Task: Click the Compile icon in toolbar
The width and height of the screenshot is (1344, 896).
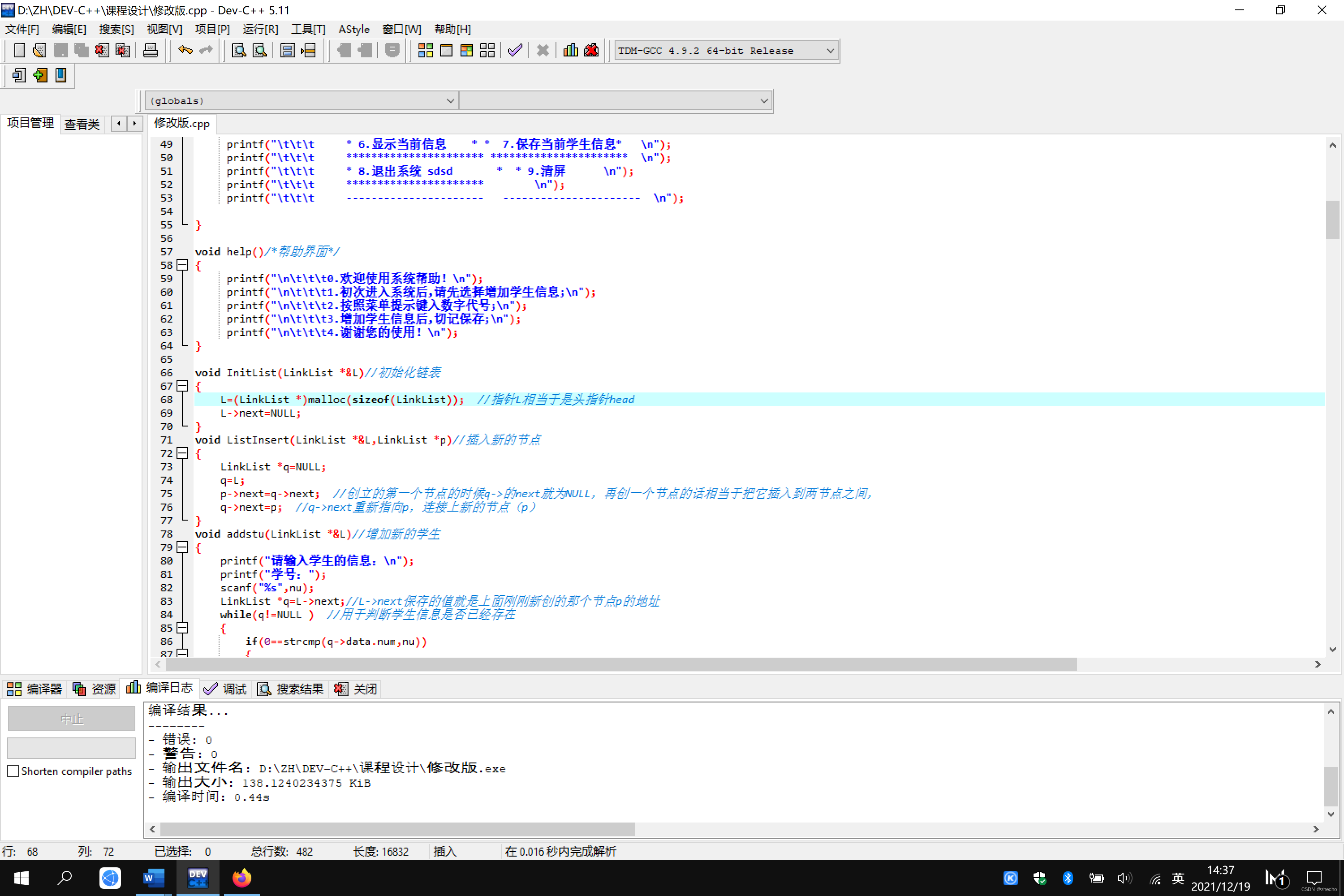Action: [x=425, y=50]
